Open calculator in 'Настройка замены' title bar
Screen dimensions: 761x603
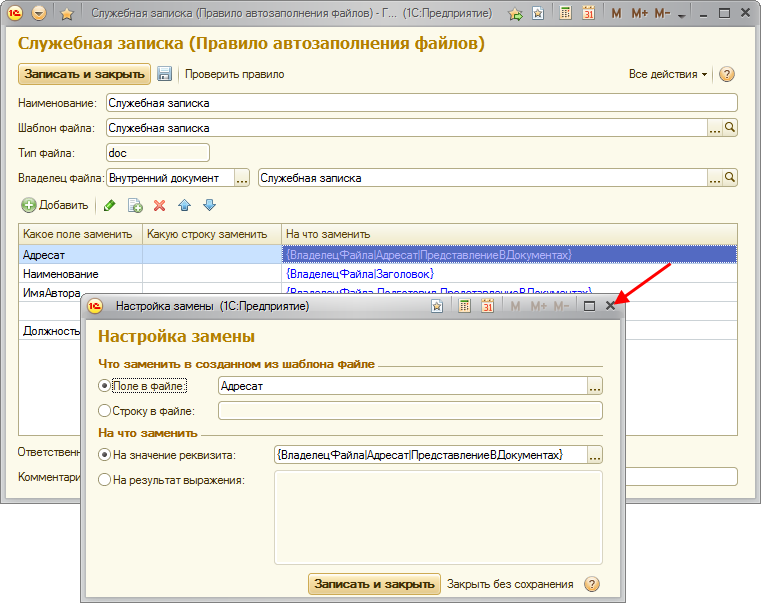point(464,306)
